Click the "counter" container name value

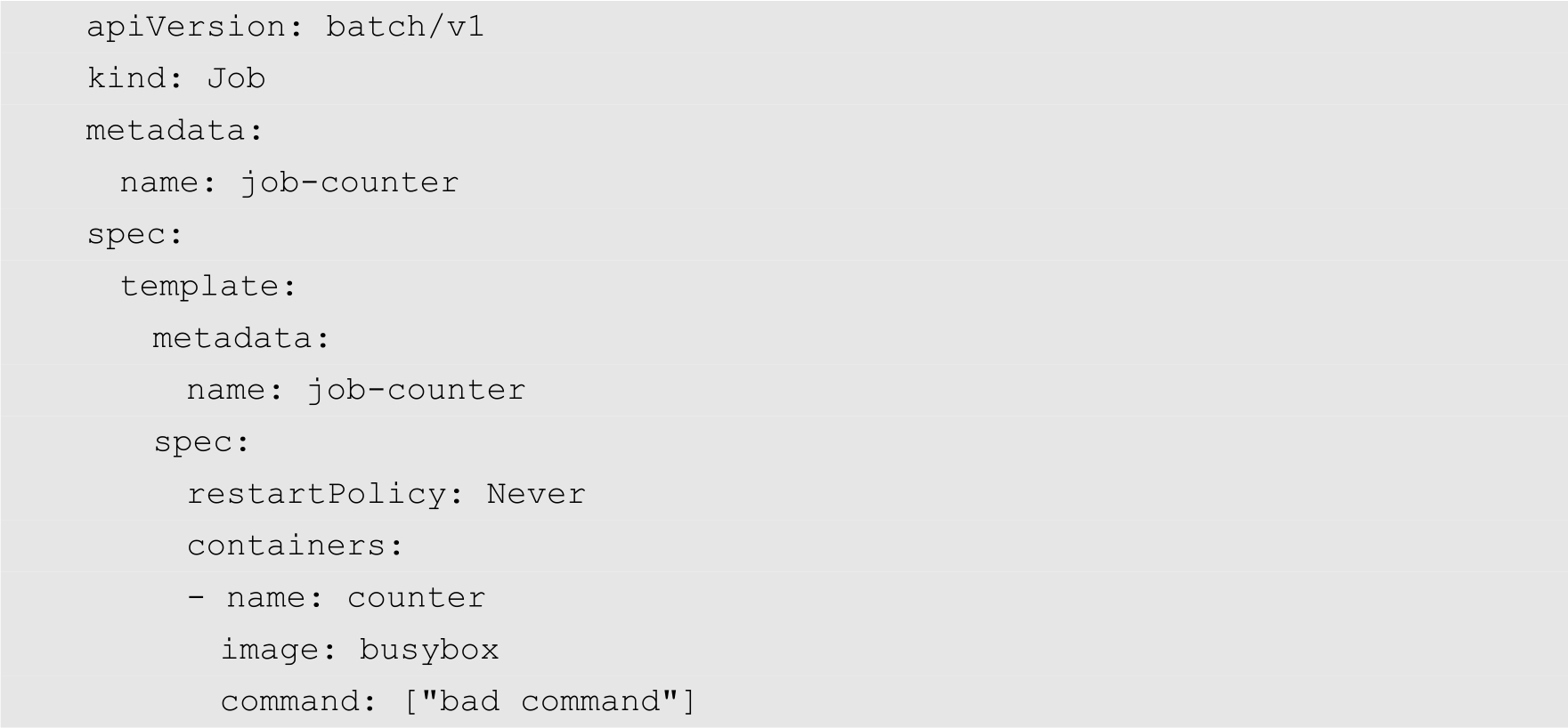click(417, 597)
